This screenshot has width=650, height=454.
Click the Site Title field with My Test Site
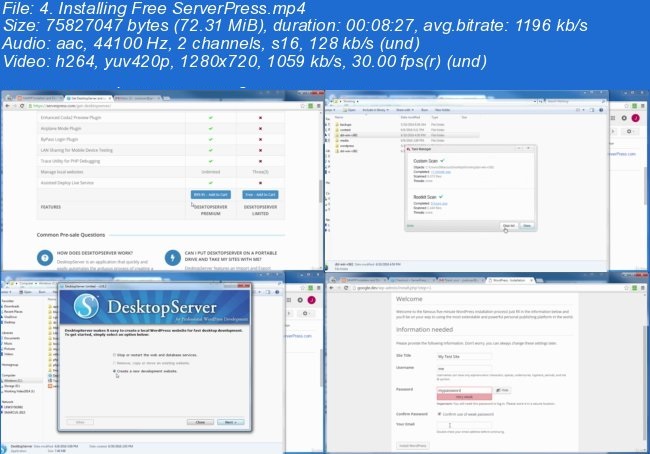click(464, 357)
